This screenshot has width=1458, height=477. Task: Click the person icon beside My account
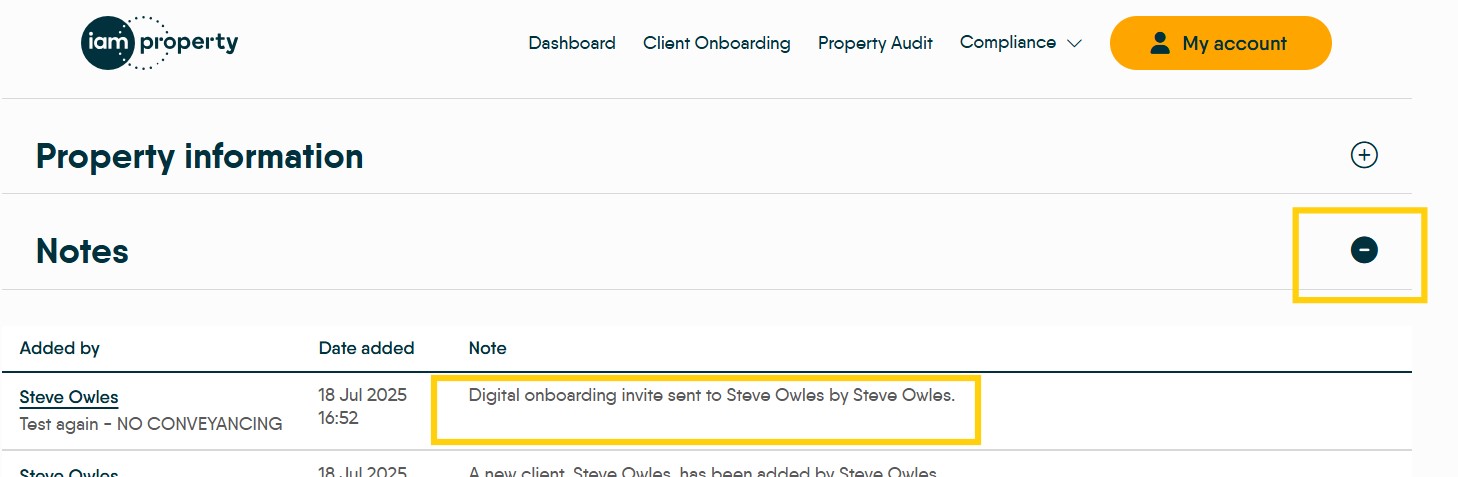coord(1160,43)
